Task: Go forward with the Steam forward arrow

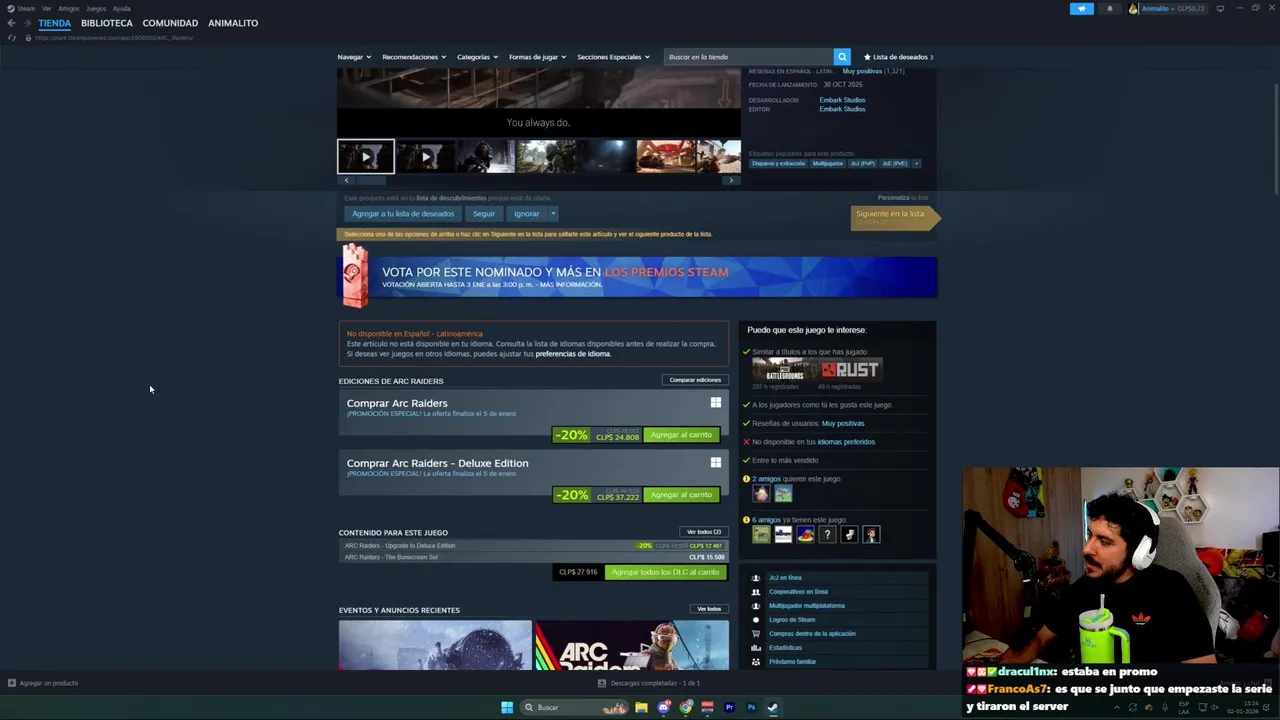Action: click(x=27, y=23)
